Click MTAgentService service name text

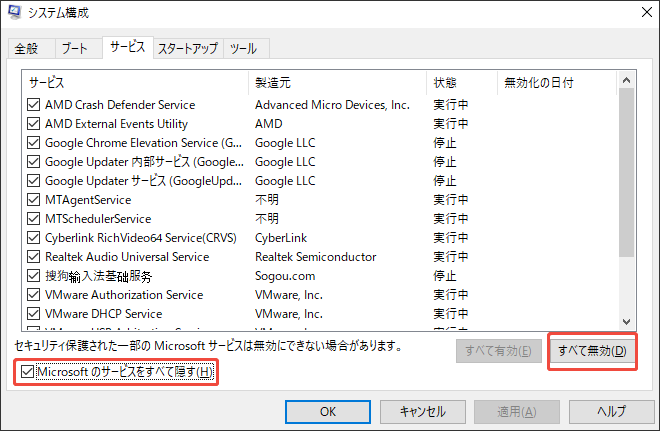(88, 200)
